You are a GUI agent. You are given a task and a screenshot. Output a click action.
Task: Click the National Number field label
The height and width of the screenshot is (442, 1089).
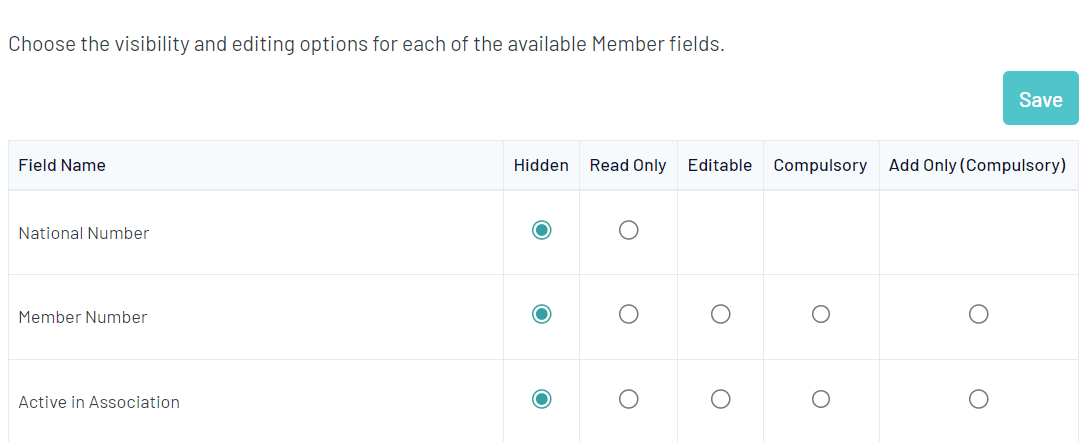tap(84, 233)
